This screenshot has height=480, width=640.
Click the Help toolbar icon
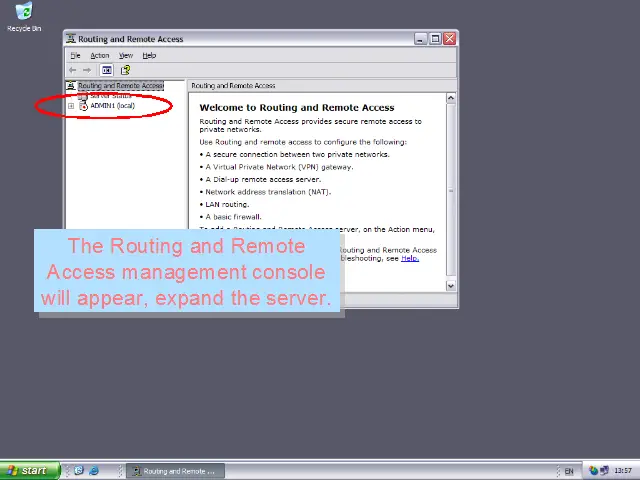pos(125,70)
